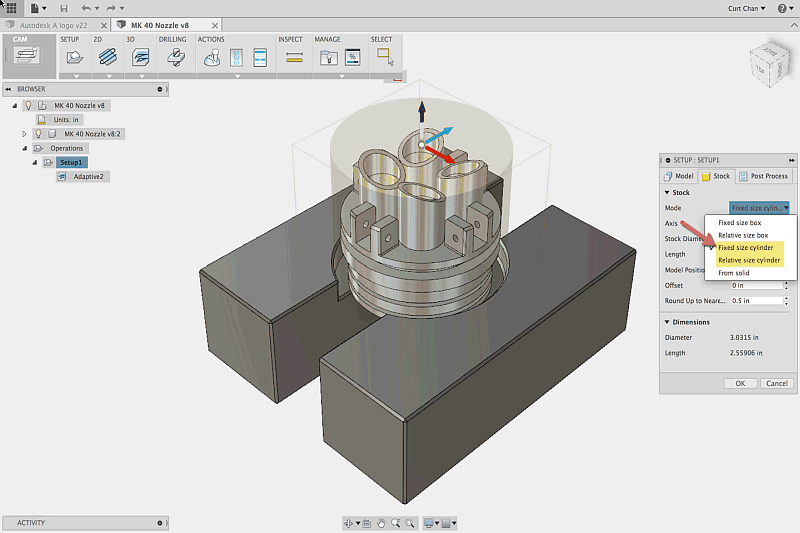Viewport: 800px width, 533px height.
Task: Collapse the Browser panel arrows
Action: click(8, 89)
